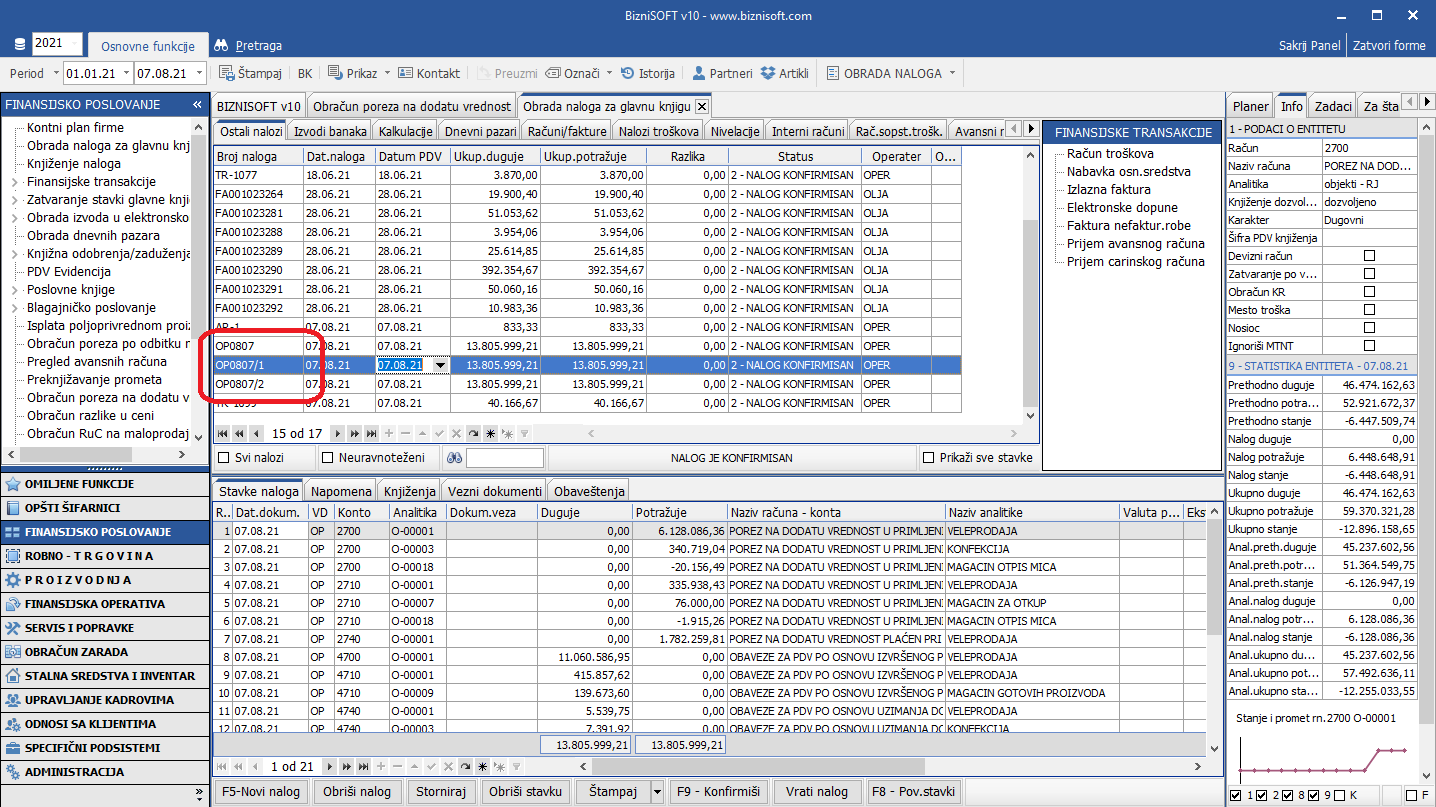1436x807 pixels.
Task: Check the Neuravnoteženi filter box
Action: (328, 458)
